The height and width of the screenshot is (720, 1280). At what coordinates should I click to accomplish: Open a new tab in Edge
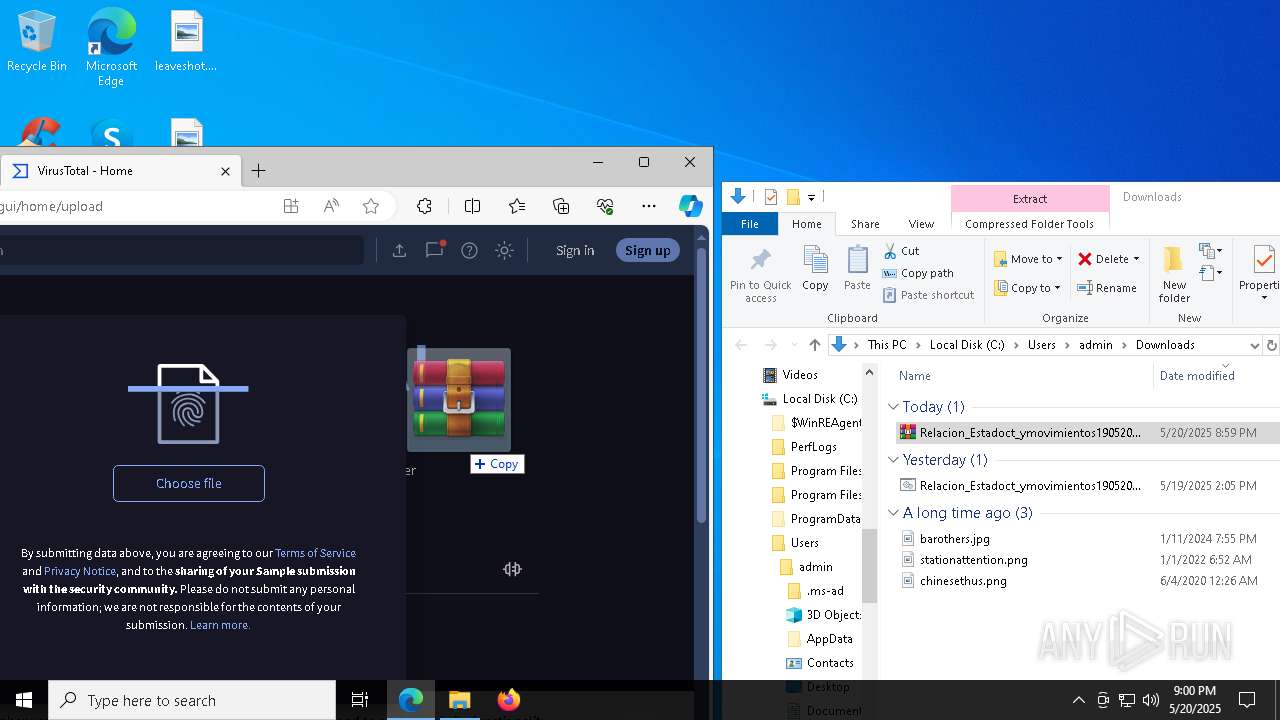258,171
